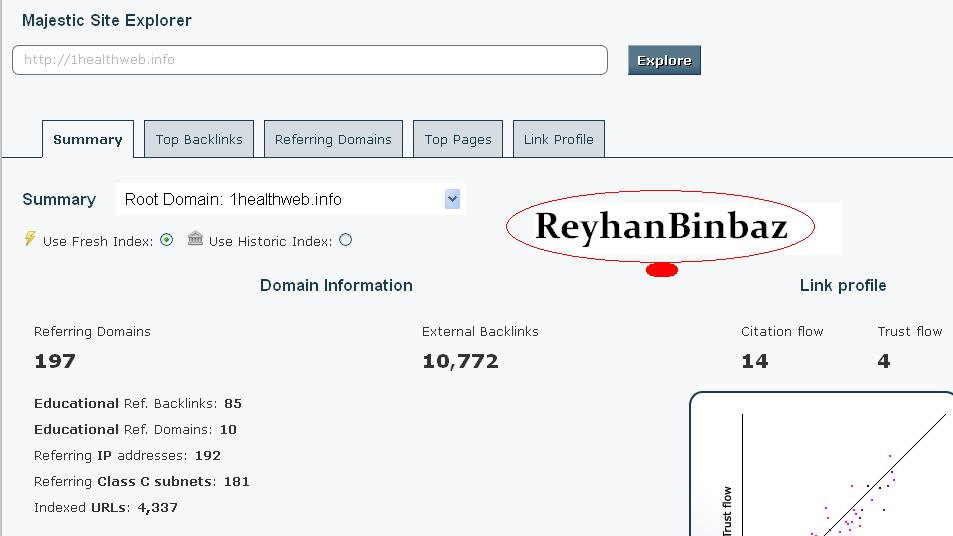953x536 pixels.
Task: Click the External Backlinks value 10,772
Action: 460,361
